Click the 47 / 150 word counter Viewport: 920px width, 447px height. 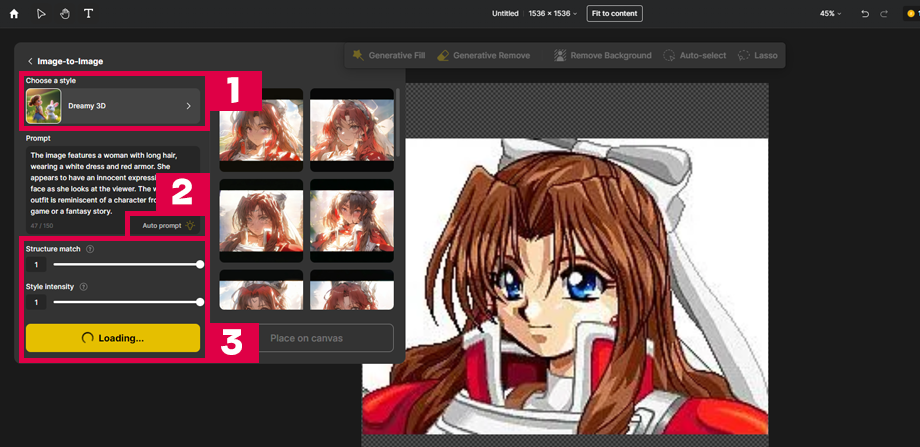(x=42, y=226)
